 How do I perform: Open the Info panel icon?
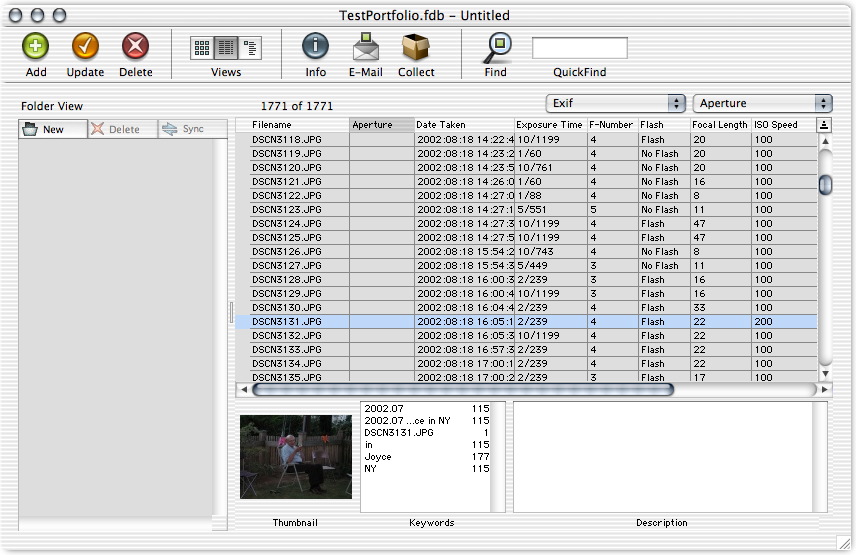[x=315, y=47]
